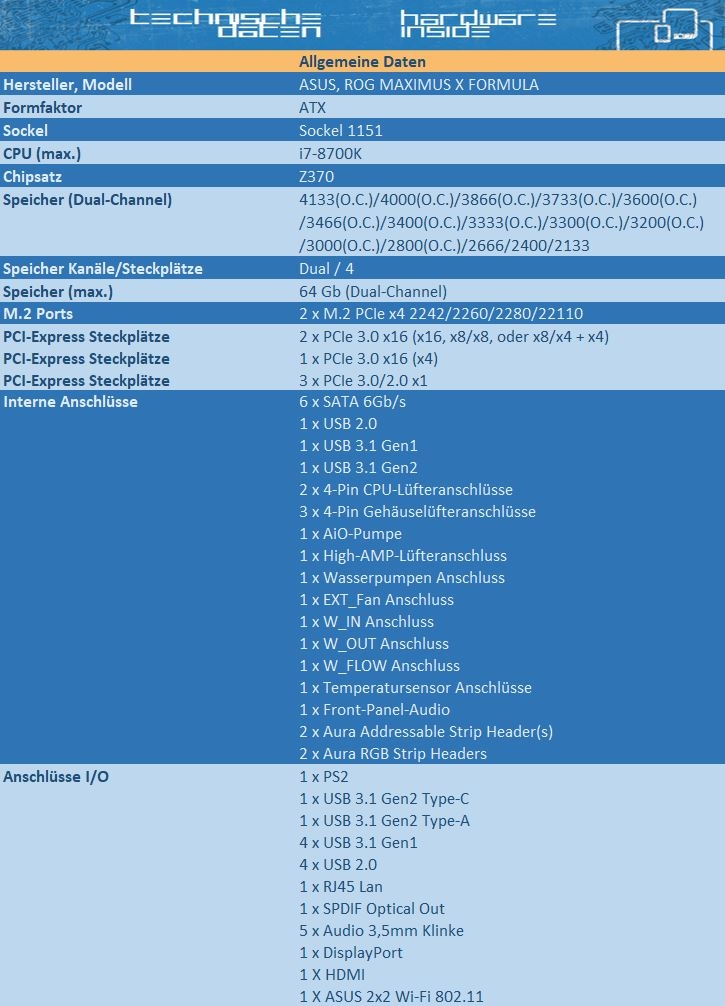Screen dimensions: 725x1006
Task: Select '2 x M.2 PCIe x4' value
Action: (441, 314)
